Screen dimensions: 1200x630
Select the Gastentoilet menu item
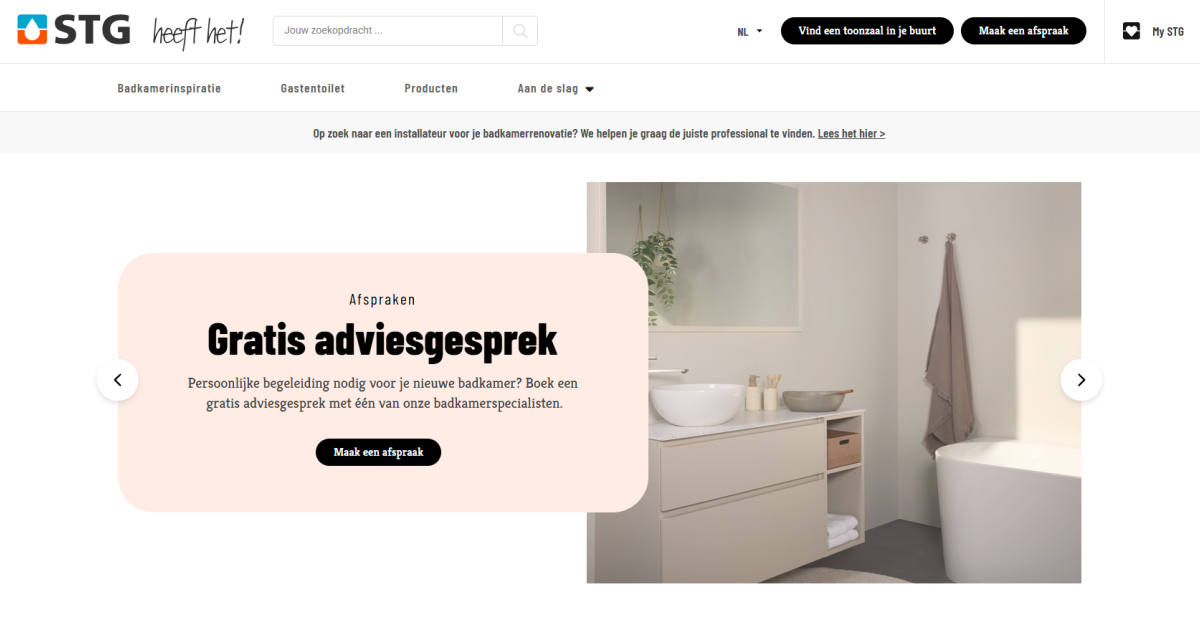click(x=313, y=88)
